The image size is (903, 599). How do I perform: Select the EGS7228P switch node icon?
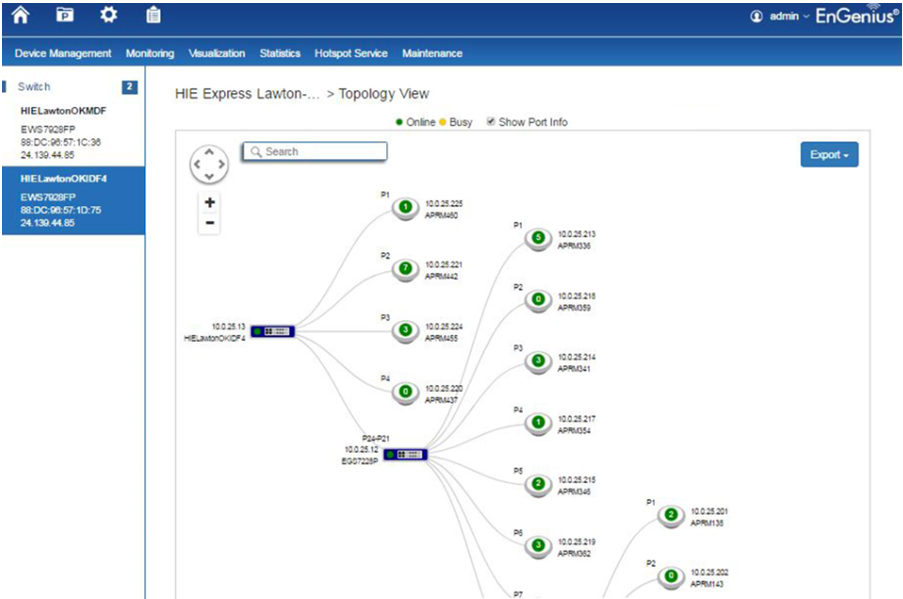coord(405,455)
